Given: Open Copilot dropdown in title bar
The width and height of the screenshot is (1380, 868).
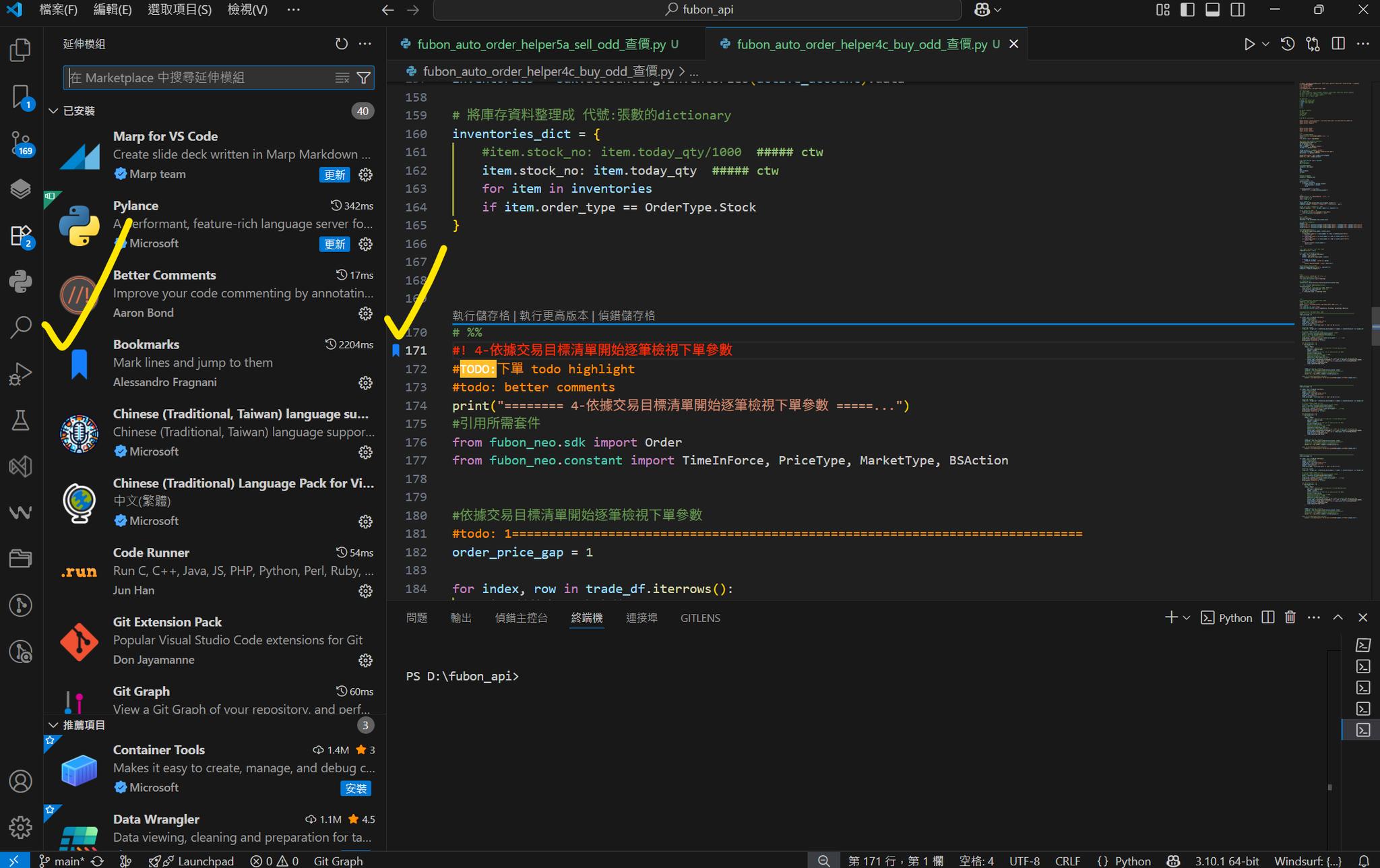Looking at the screenshot, I should coord(987,9).
